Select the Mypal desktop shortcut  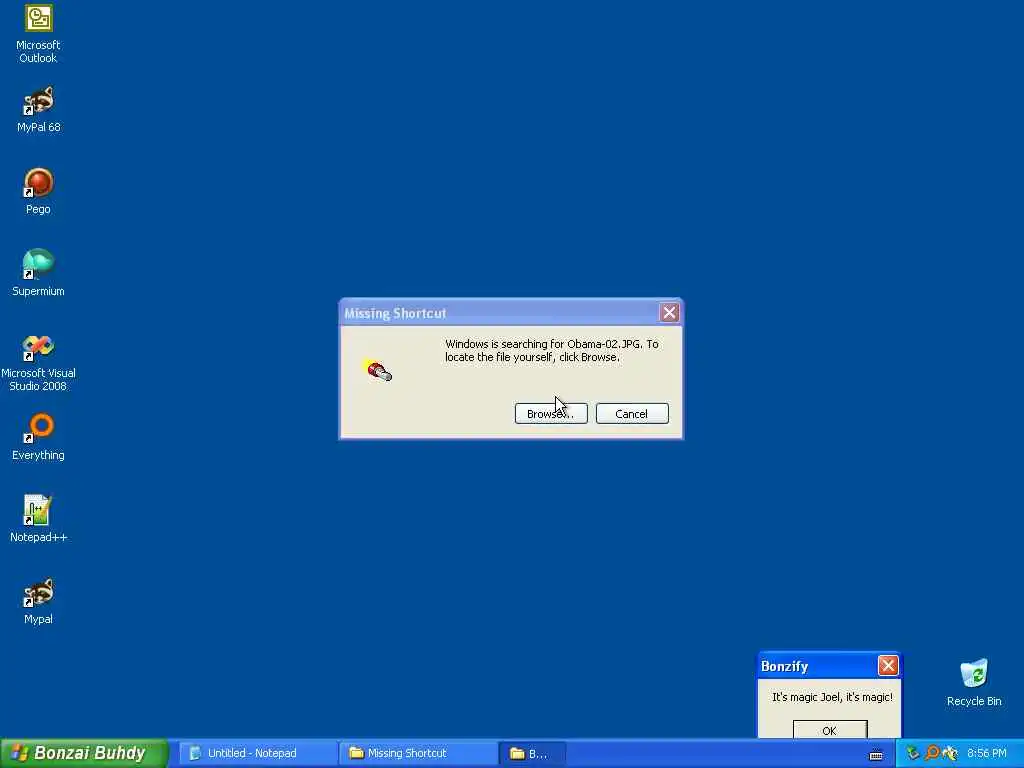point(39,601)
